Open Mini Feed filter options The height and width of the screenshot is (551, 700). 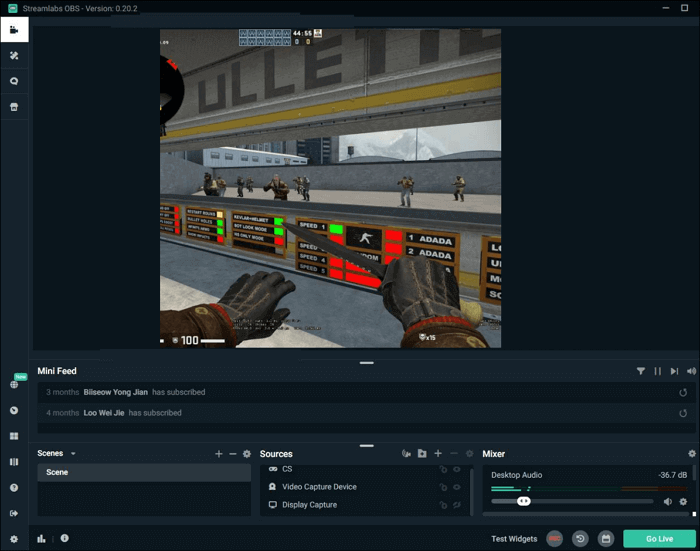(x=641, y=371)
